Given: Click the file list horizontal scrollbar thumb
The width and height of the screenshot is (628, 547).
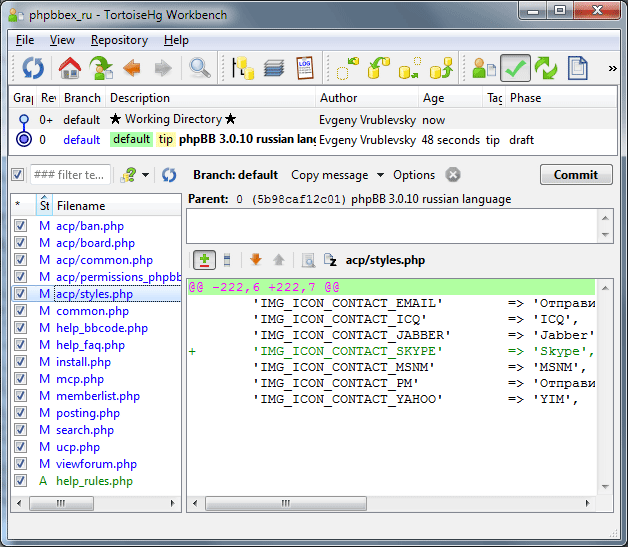Looking at the screenshot, I should [x=61, y=503].
